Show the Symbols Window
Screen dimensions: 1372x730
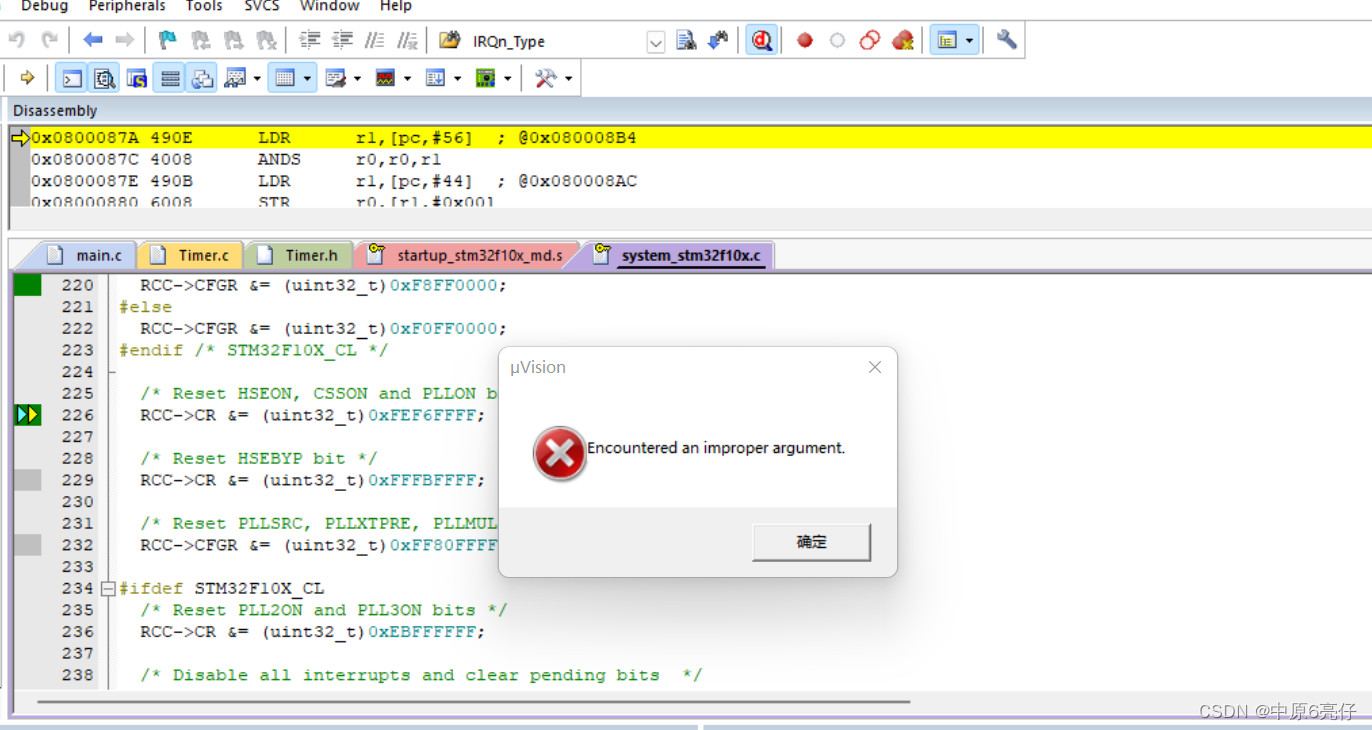tap(137, 77)
